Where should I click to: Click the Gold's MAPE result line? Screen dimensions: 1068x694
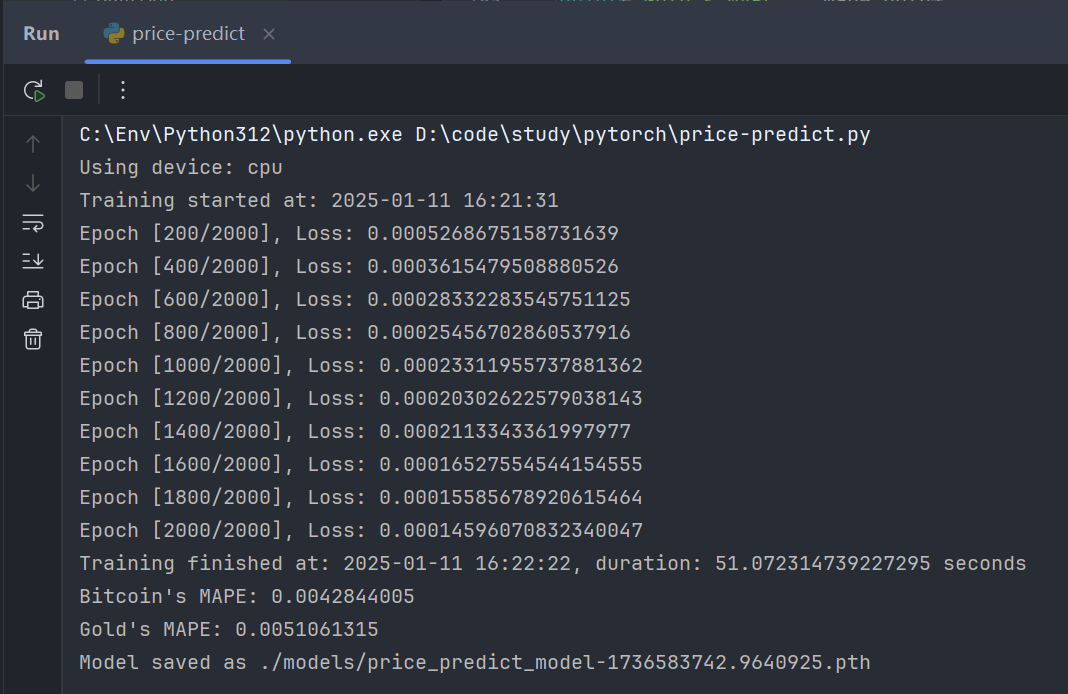228,630
